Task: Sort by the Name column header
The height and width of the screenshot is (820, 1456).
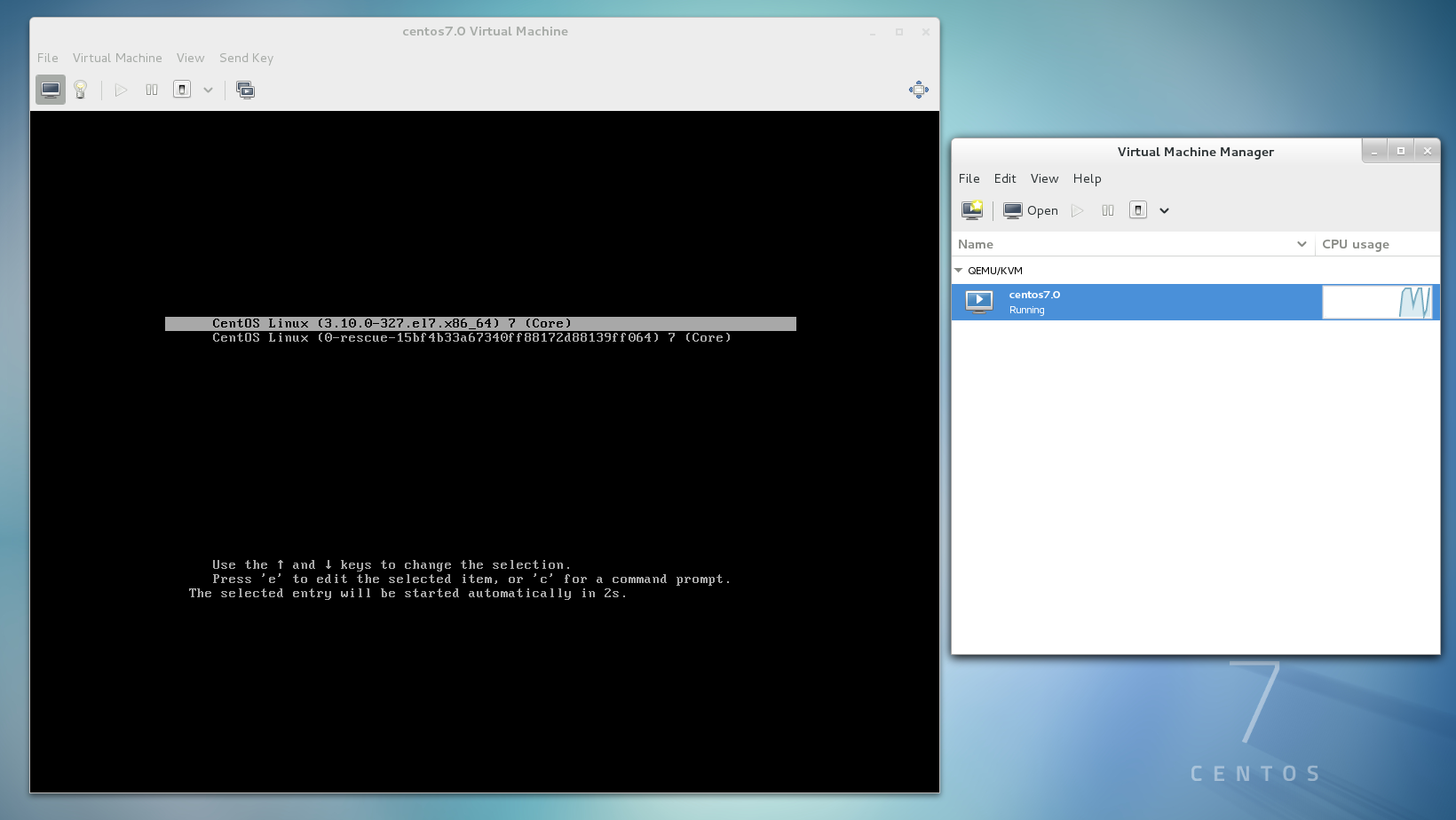Action: click(1133, 244)
